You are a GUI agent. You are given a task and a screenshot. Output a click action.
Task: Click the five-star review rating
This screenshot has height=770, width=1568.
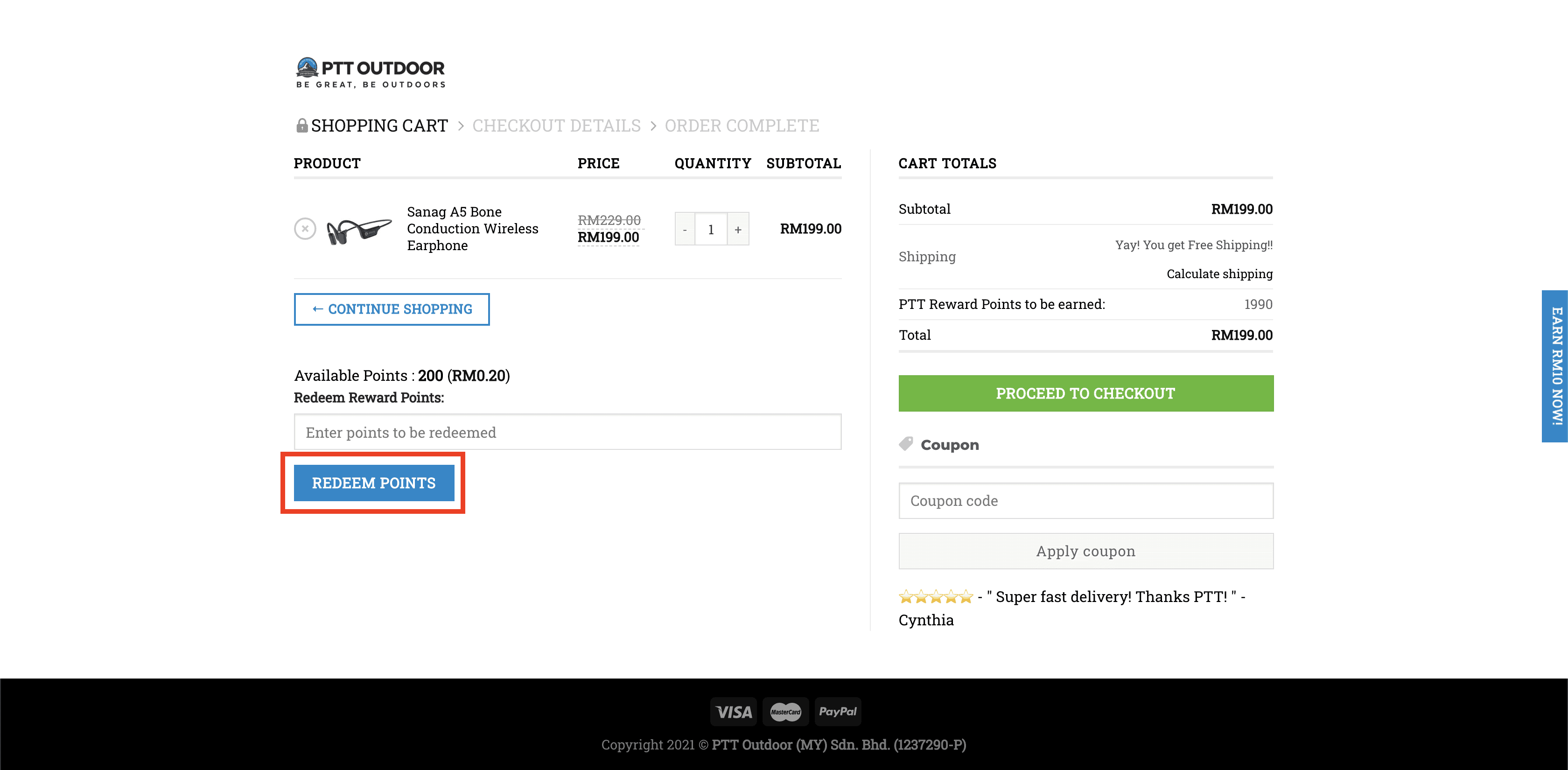(936, 596)
